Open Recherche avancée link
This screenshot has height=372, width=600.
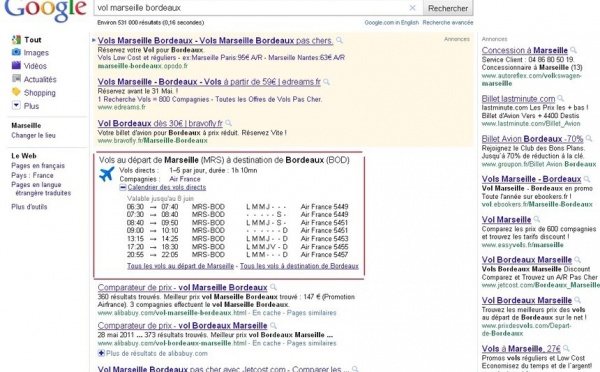[448, 23]
